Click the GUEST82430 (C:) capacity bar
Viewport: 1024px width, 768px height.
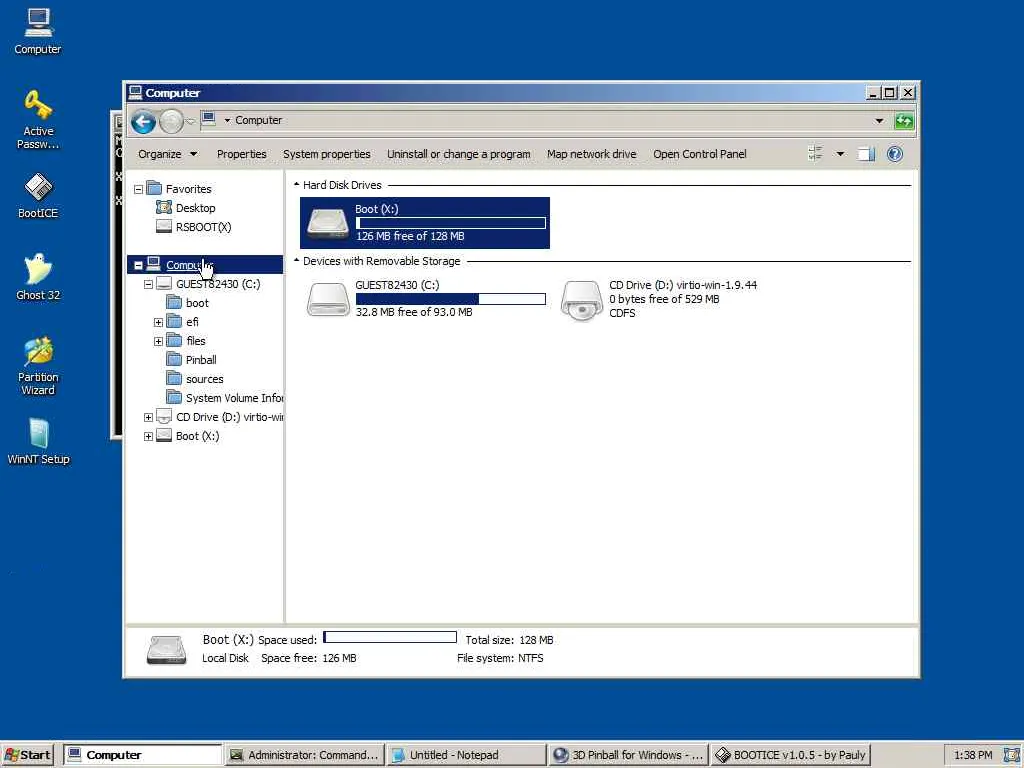point(451,299)
